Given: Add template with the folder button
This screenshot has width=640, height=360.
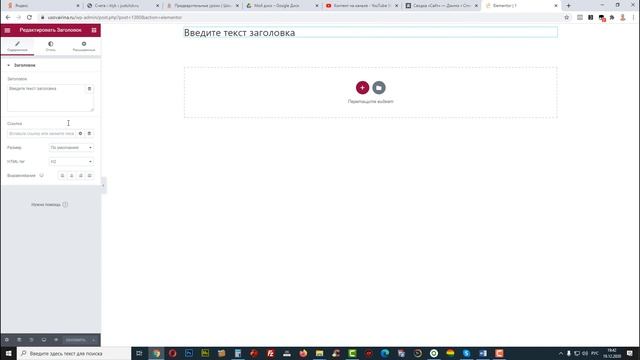Looking at the screenshot, I should [379, 87].
